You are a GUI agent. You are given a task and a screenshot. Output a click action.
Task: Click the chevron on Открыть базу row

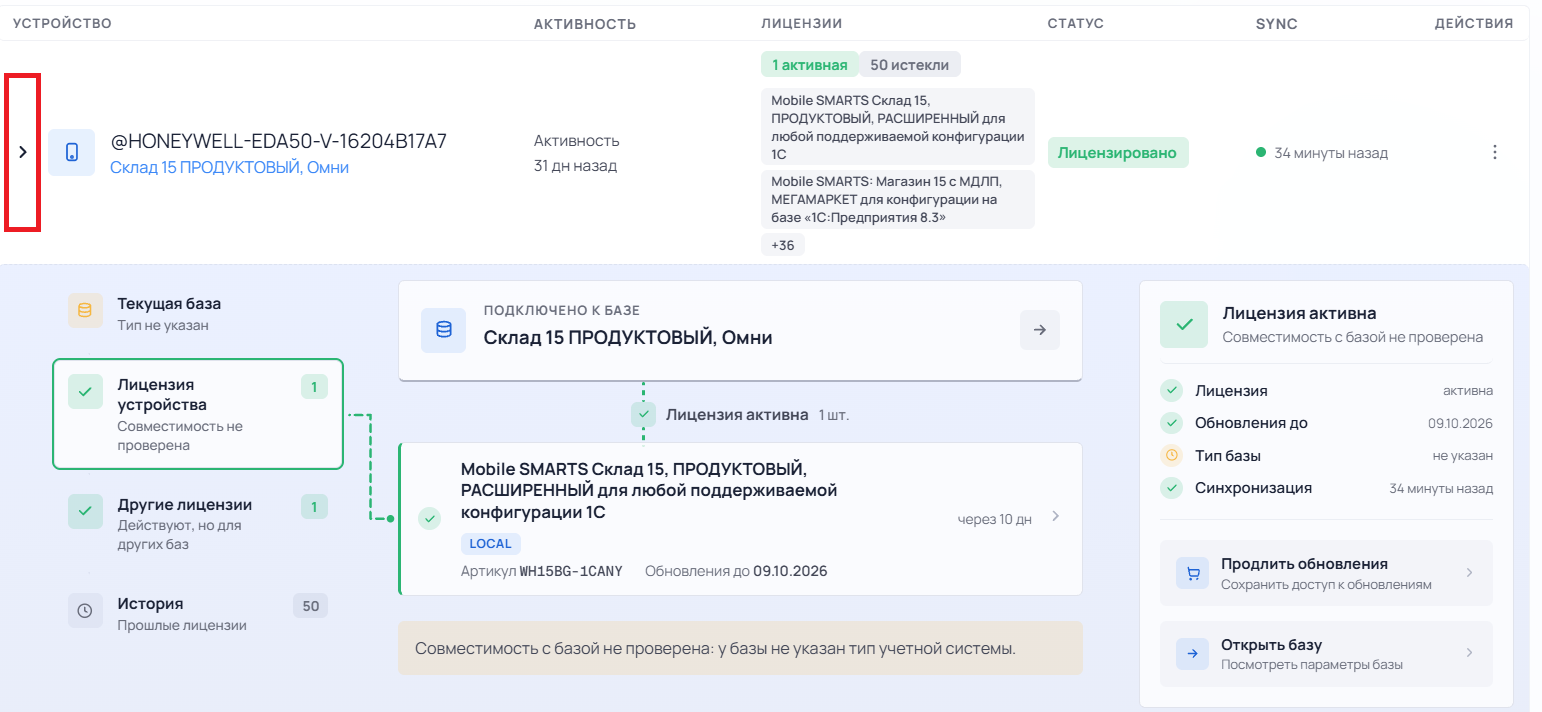(x=1469, y=653)
